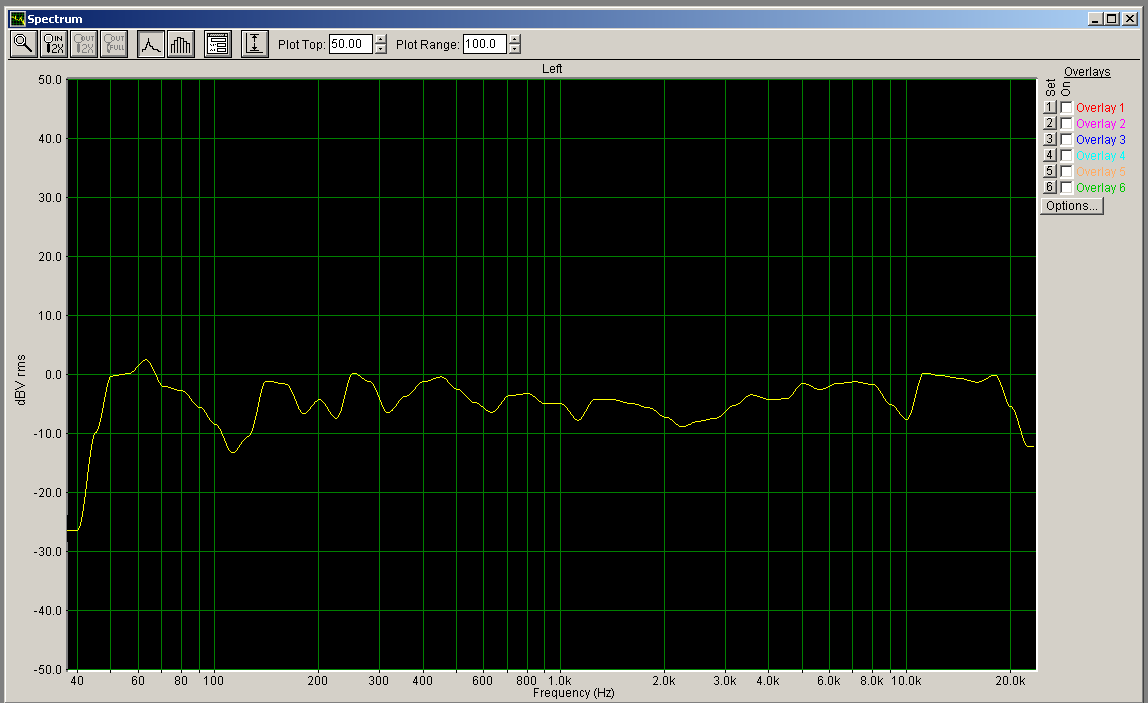Viewport: 1148px width, 703px height.
Task: Decrease Plot Range with down arrow
Action: [515, 49]
